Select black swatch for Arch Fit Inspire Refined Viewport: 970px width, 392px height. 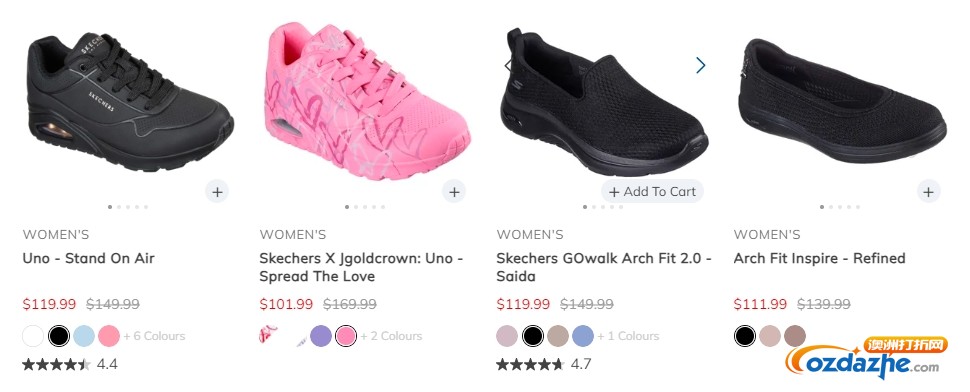[745, 336]
